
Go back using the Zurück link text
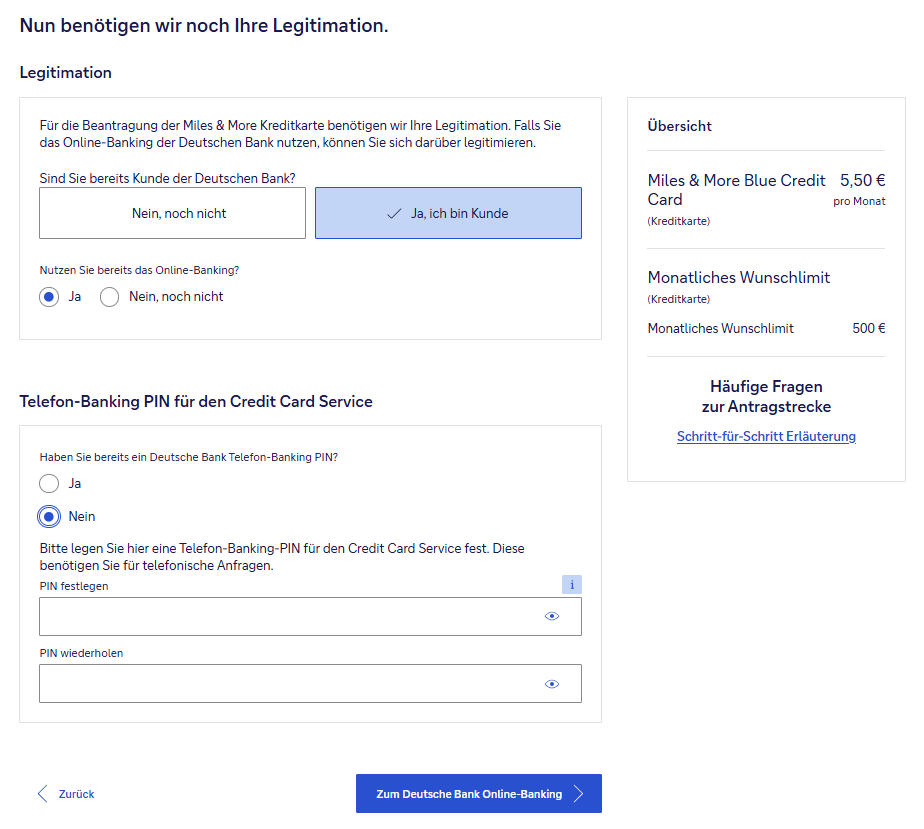click(77, 794)
